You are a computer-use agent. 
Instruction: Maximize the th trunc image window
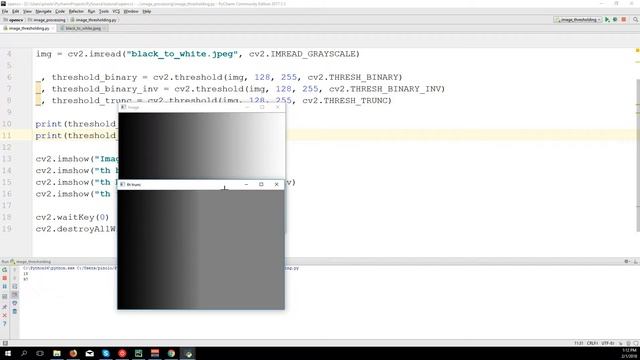(x=261, y=184)
